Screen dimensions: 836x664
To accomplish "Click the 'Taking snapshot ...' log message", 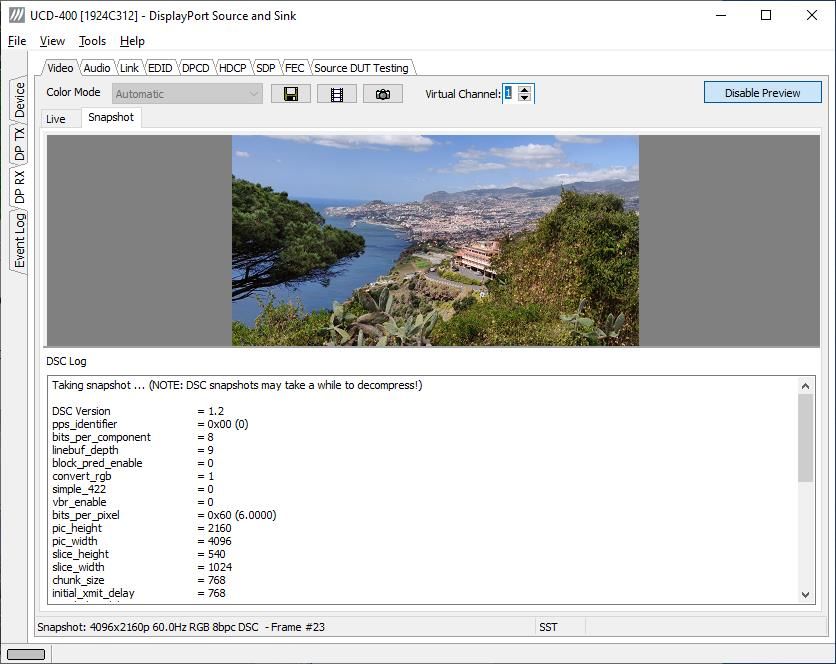I will (x=237, y=385).
